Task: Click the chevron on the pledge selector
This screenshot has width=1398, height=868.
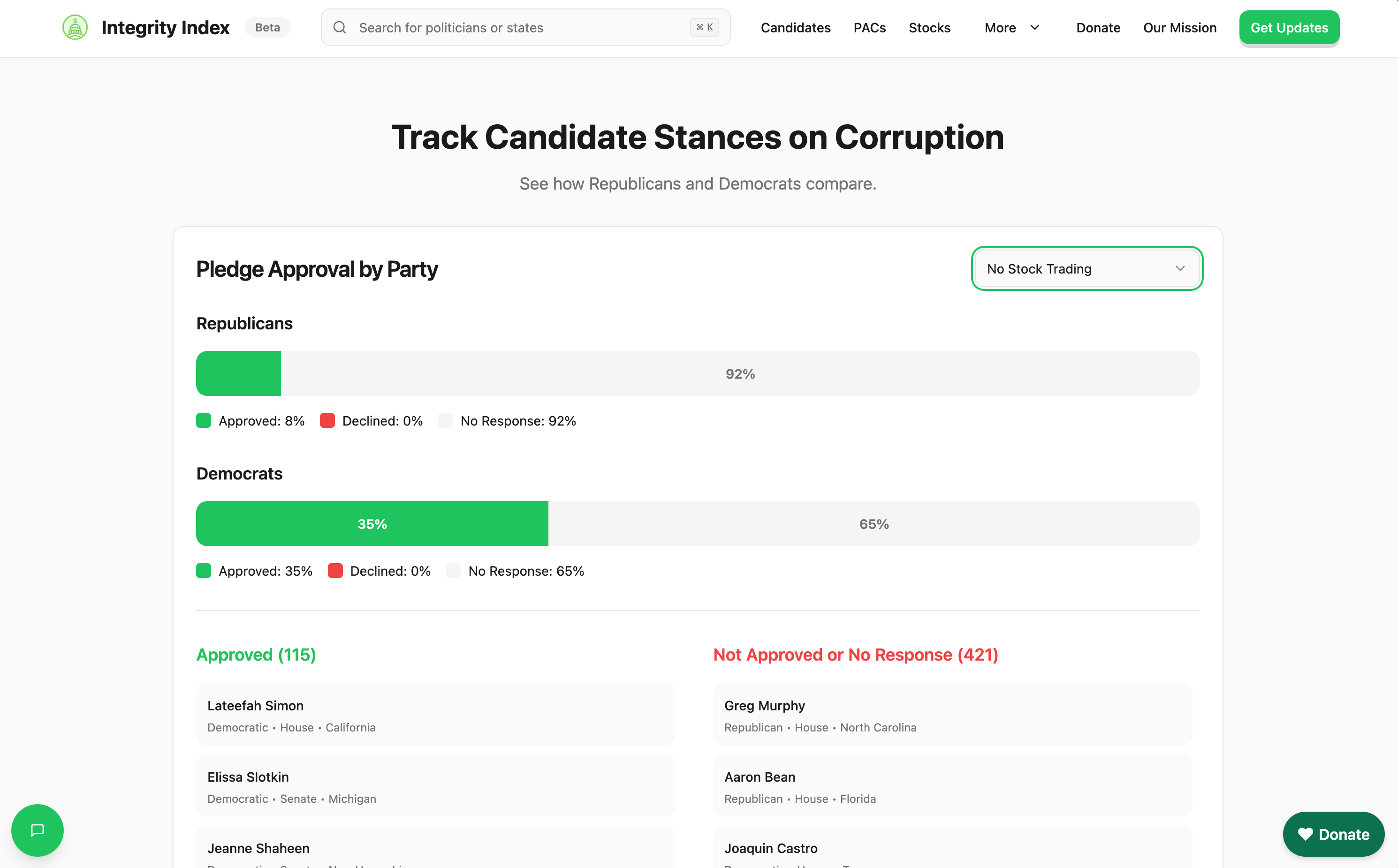Action: pyautogui.click(x=1180, y=268)
